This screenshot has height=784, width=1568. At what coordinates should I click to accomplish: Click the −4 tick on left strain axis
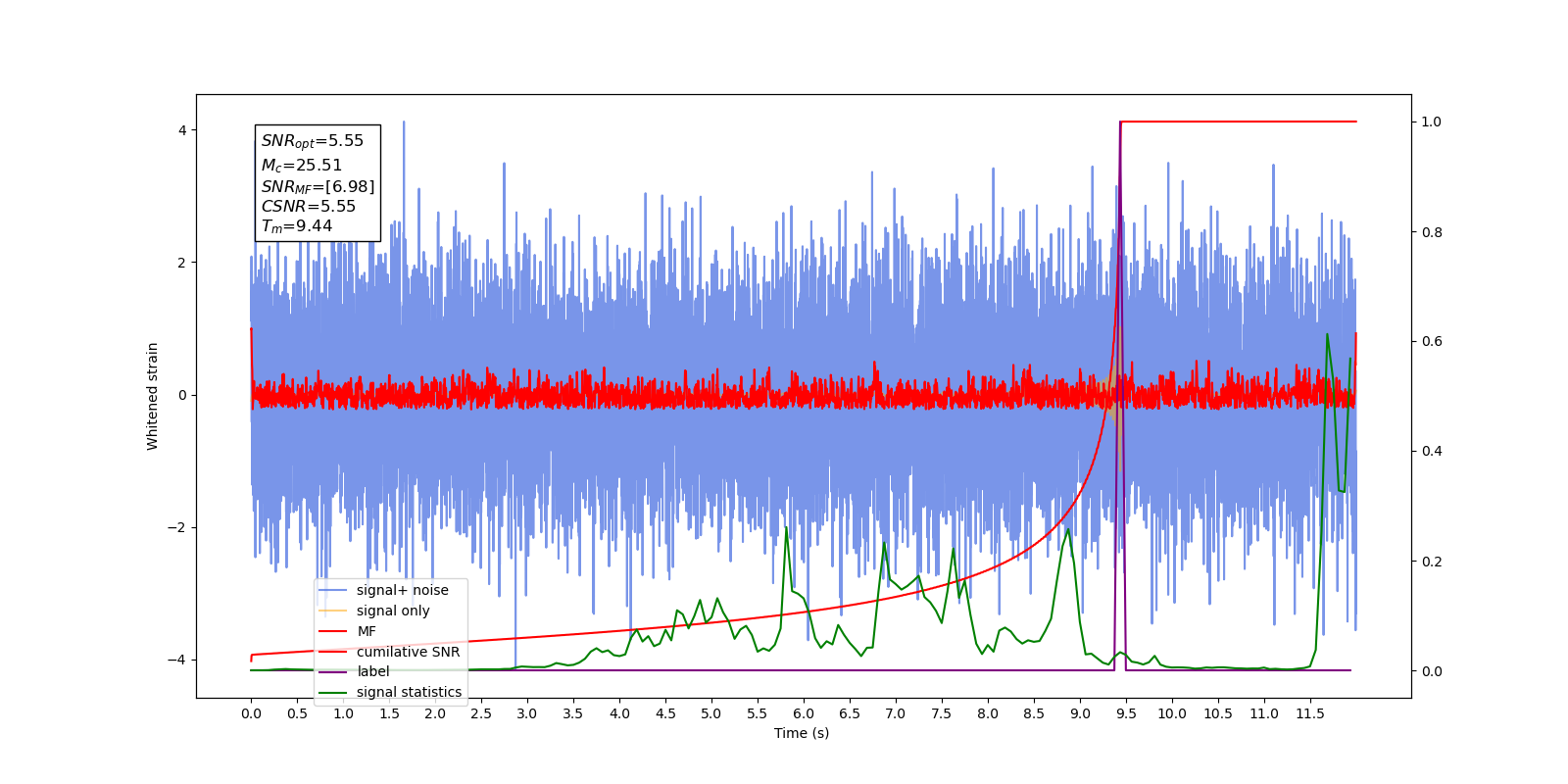(176, 660)
